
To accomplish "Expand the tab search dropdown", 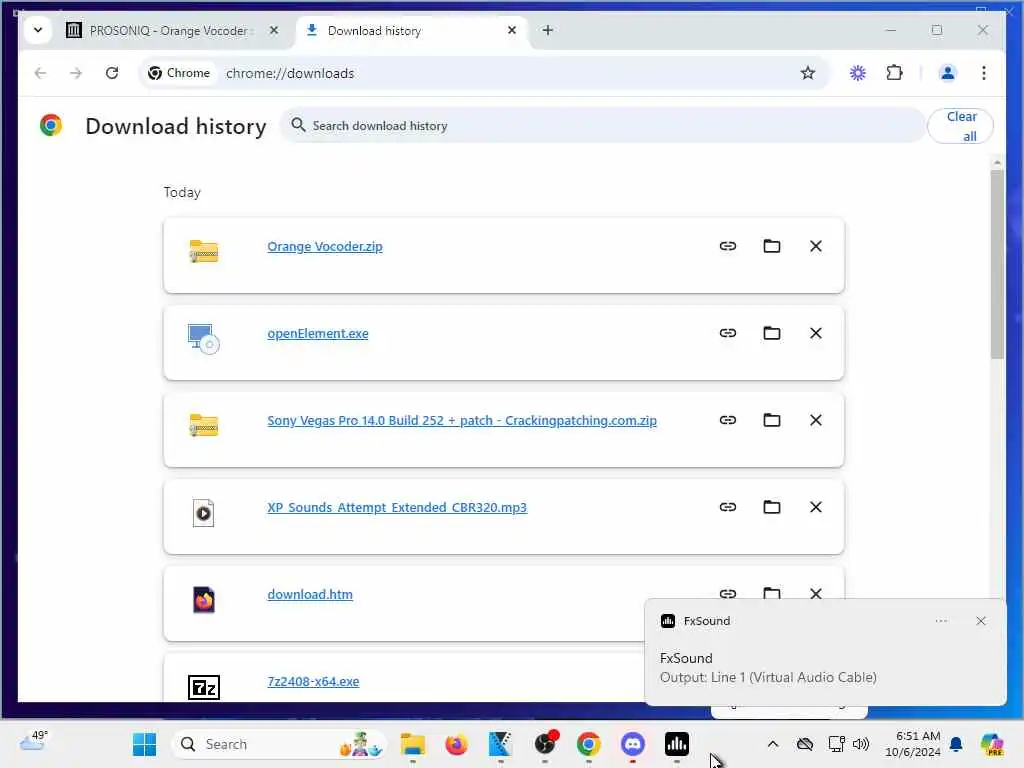I will 38,30.
